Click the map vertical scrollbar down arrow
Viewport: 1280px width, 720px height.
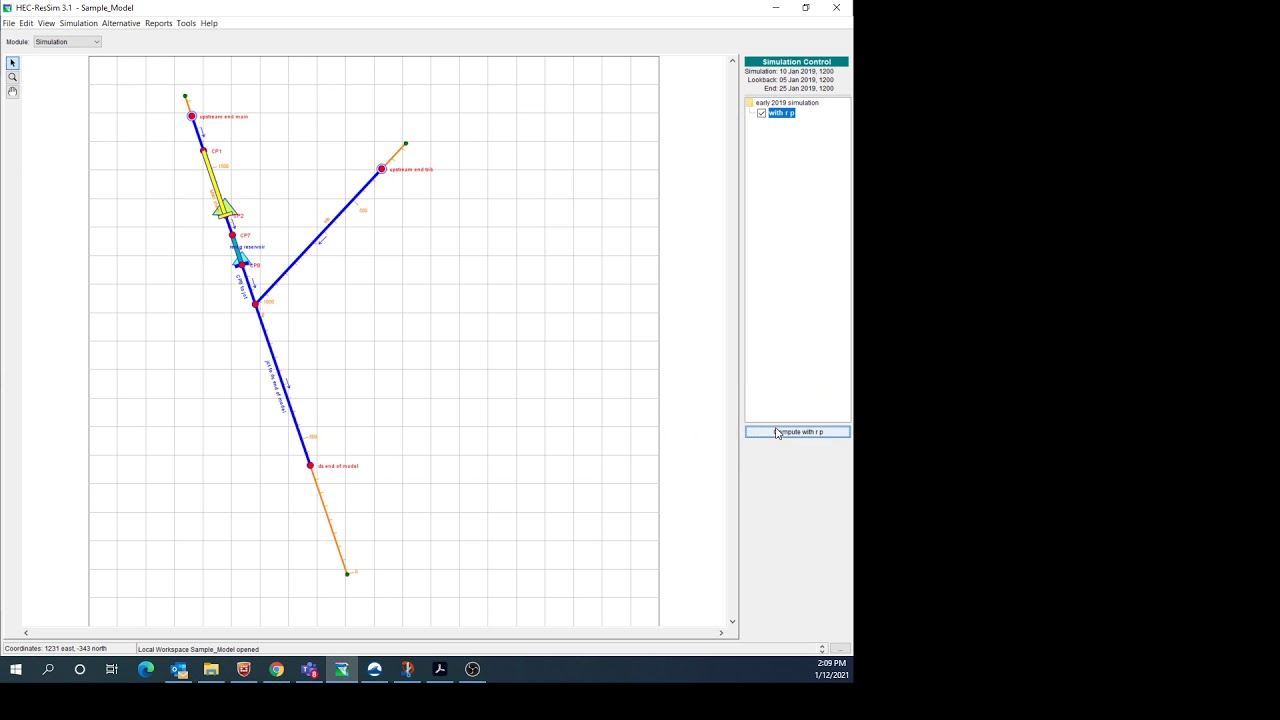tap(733, 621)
